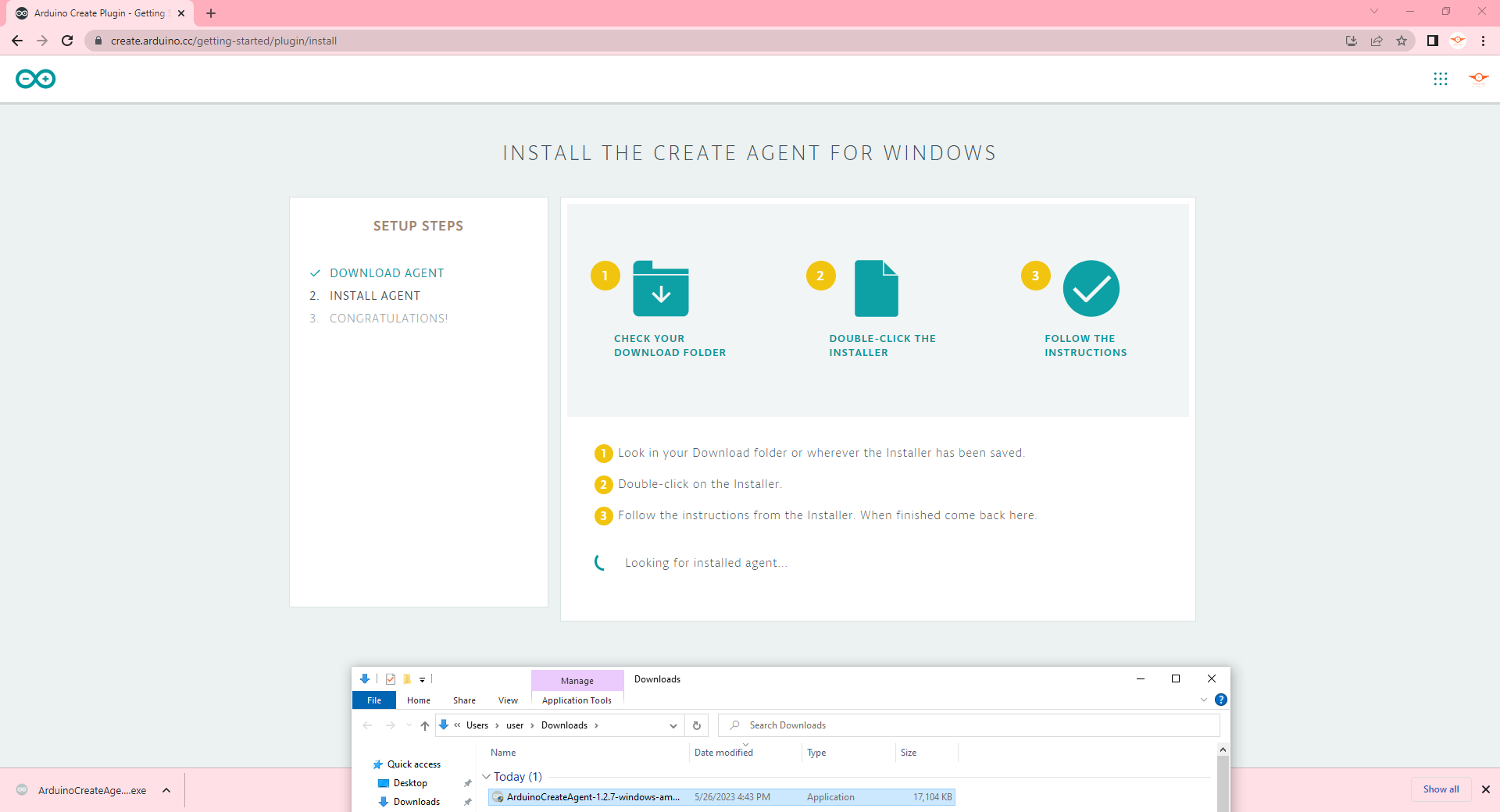This screenshot has height=812, width=1500.
Task: Share this page using the share icon
Action: point(1377,41)
